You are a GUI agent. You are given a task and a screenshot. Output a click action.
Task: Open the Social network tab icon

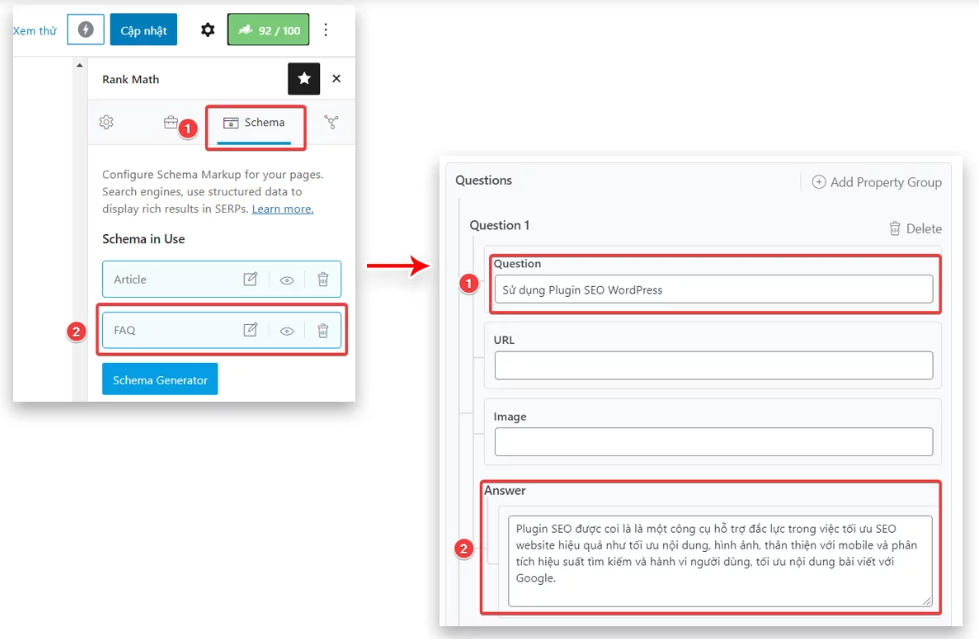tap(331, 122)
